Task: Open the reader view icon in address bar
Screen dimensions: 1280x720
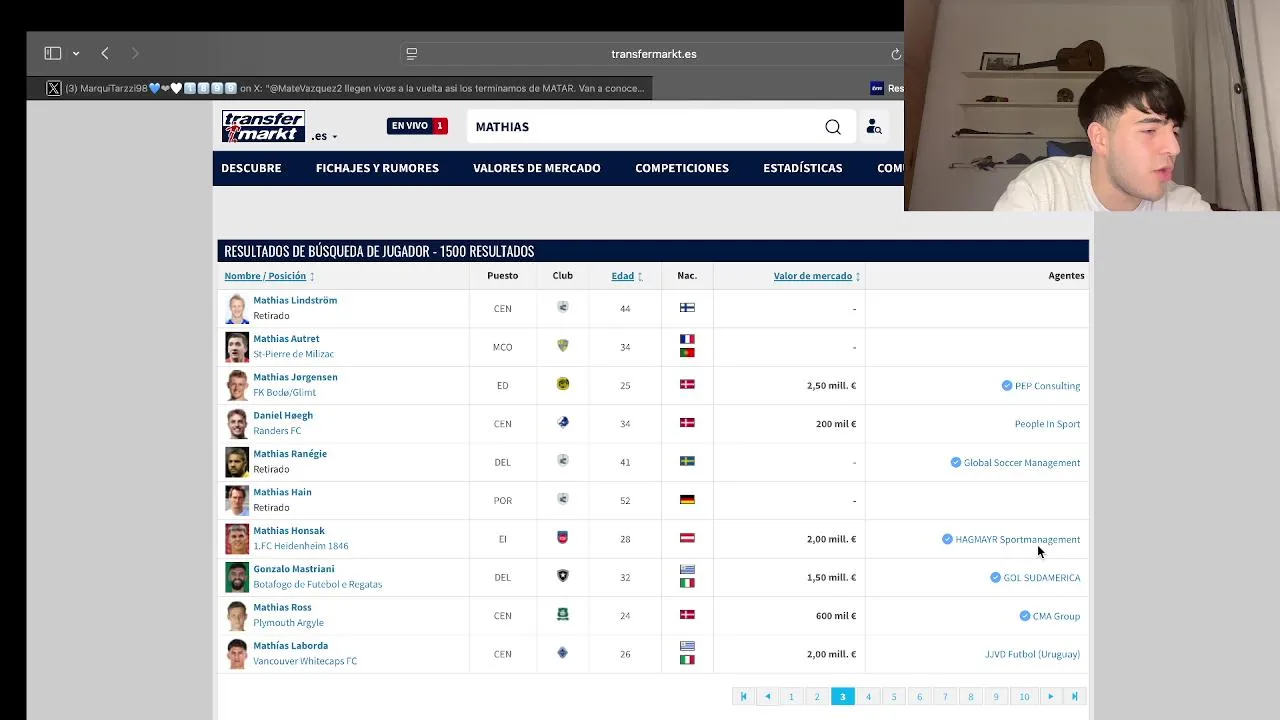Action: coord(412,54)
